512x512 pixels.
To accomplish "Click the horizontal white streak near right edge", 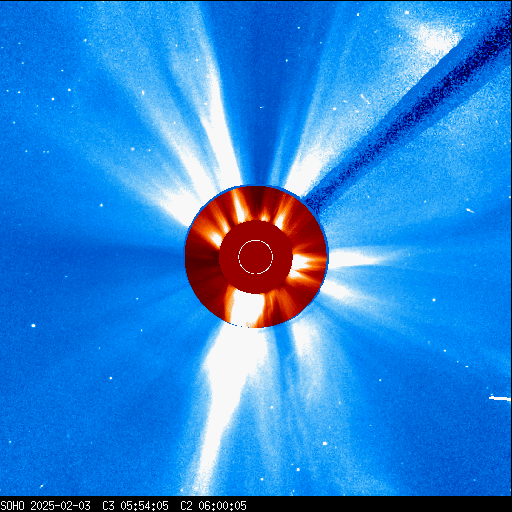I will click(x=500, y=398).
